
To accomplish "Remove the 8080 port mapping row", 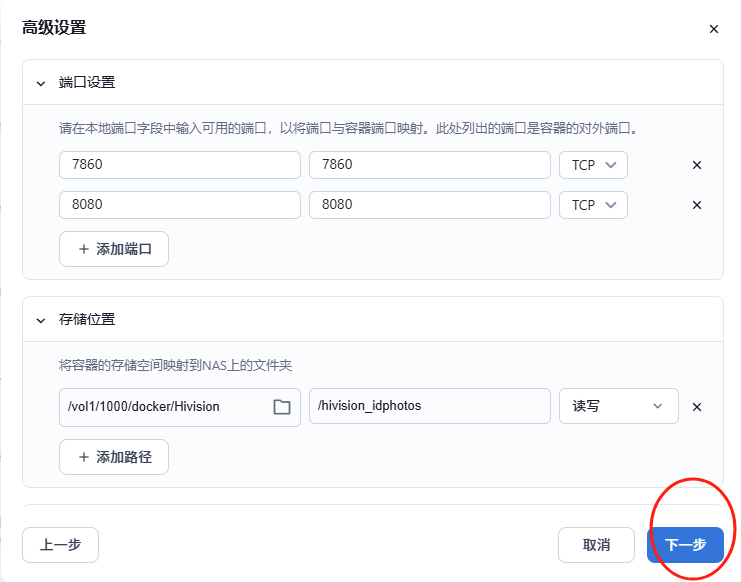I will pyautogui.click(x=697, y=205).
